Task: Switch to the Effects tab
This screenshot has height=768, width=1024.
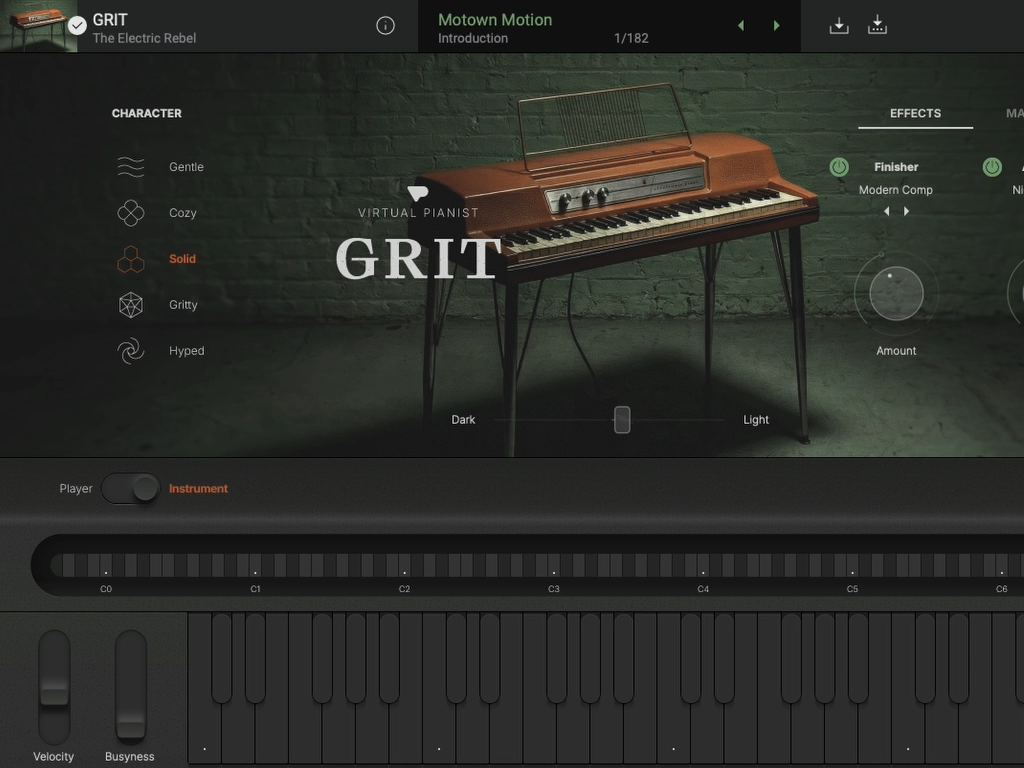Action: point(915,113)
